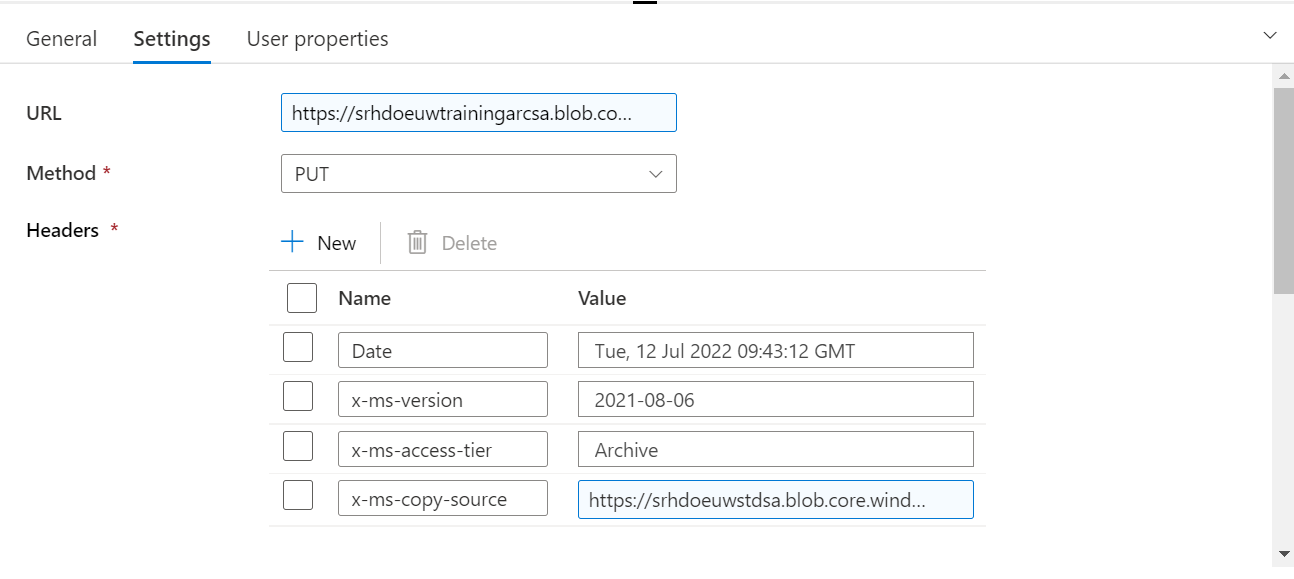The width and height of the screenshot is (1294, 579).
Task: Click the New button to add header
Action: (320, 241)
